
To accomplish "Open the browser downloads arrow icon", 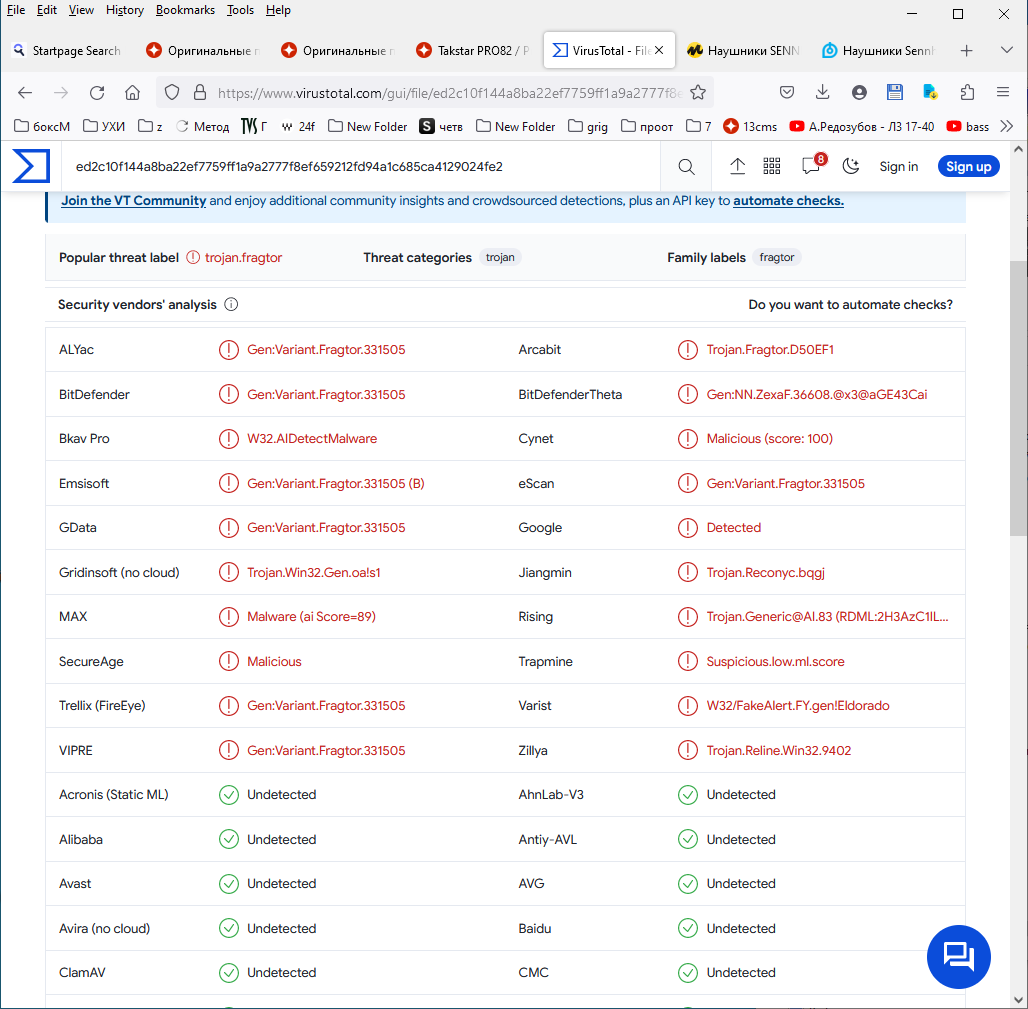I will pos(822,92).
